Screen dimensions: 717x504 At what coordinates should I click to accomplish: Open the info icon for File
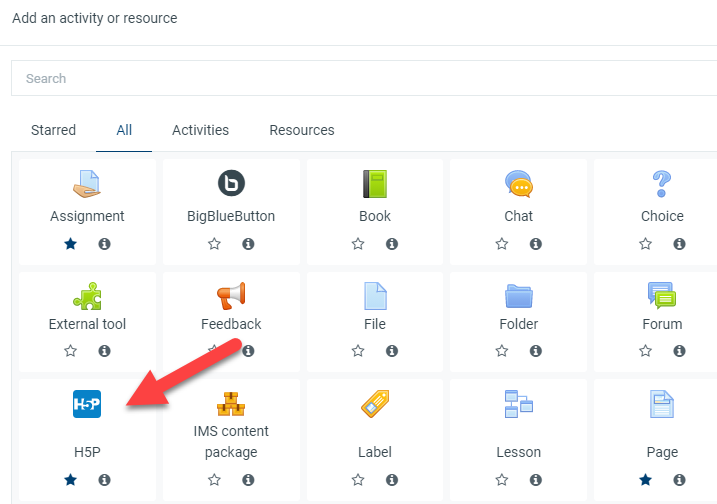[x=392, y=351]
